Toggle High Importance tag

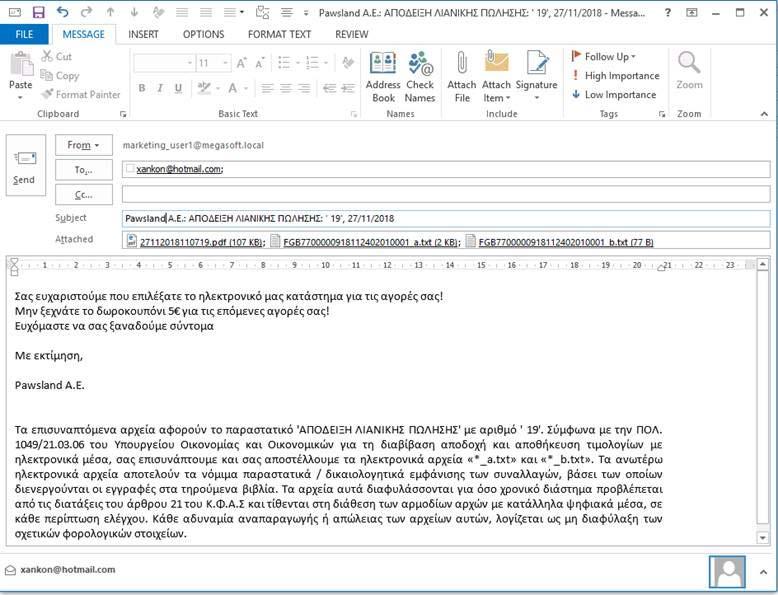pyautogui.click(x=616, y=75)
